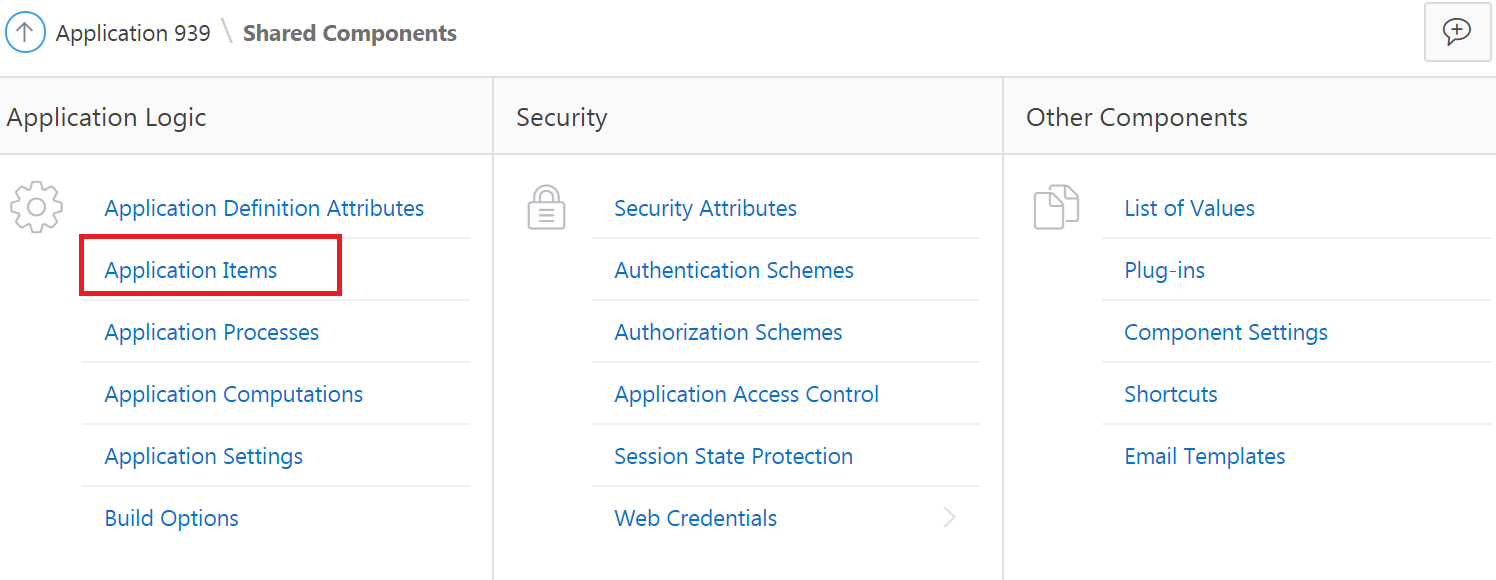Go to Application 939 breadcrumb
Viewport: 1496px width, 580px height.
(x=133, y=33)
